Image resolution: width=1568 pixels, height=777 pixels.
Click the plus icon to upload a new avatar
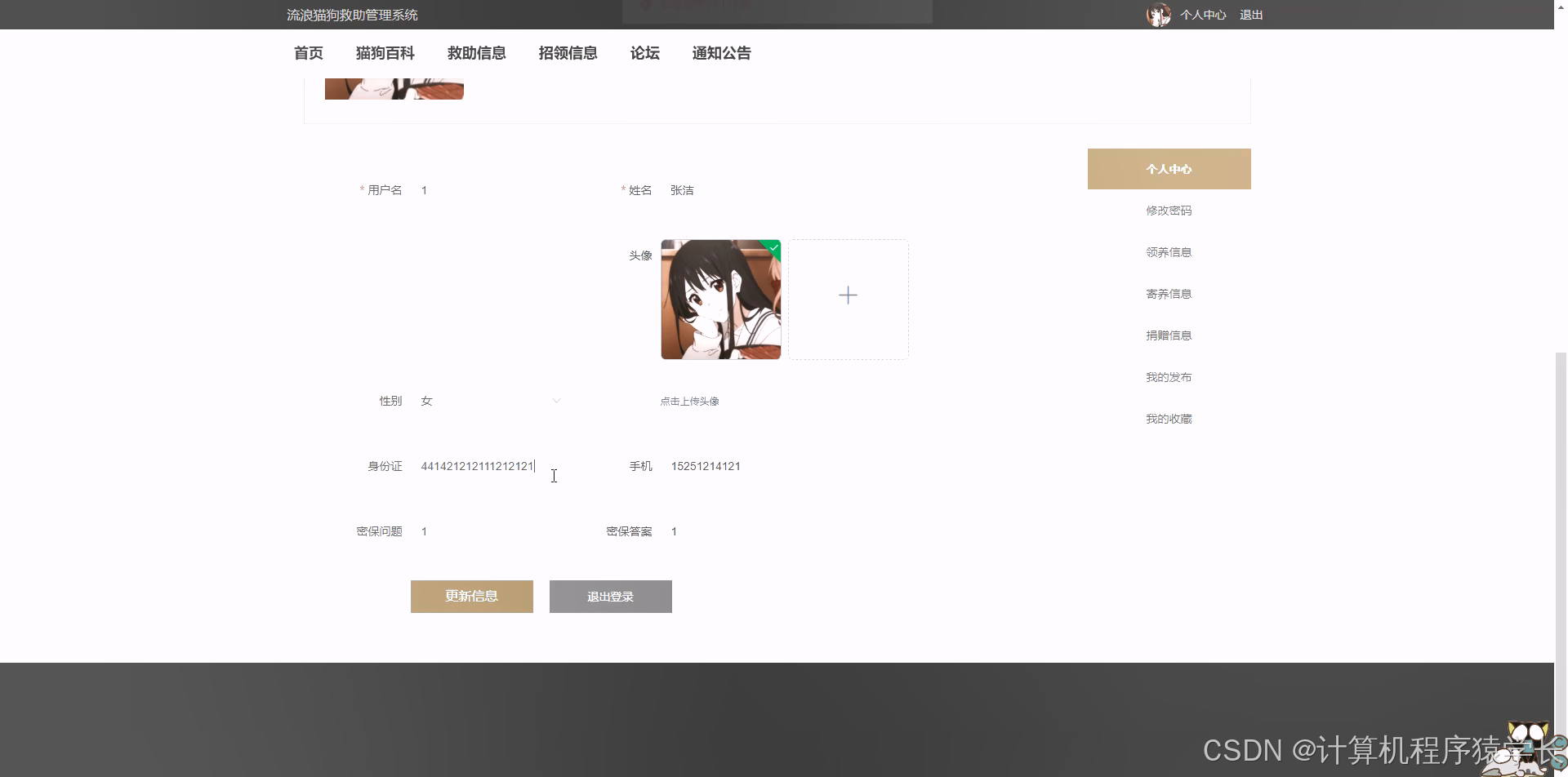point(848,295)
